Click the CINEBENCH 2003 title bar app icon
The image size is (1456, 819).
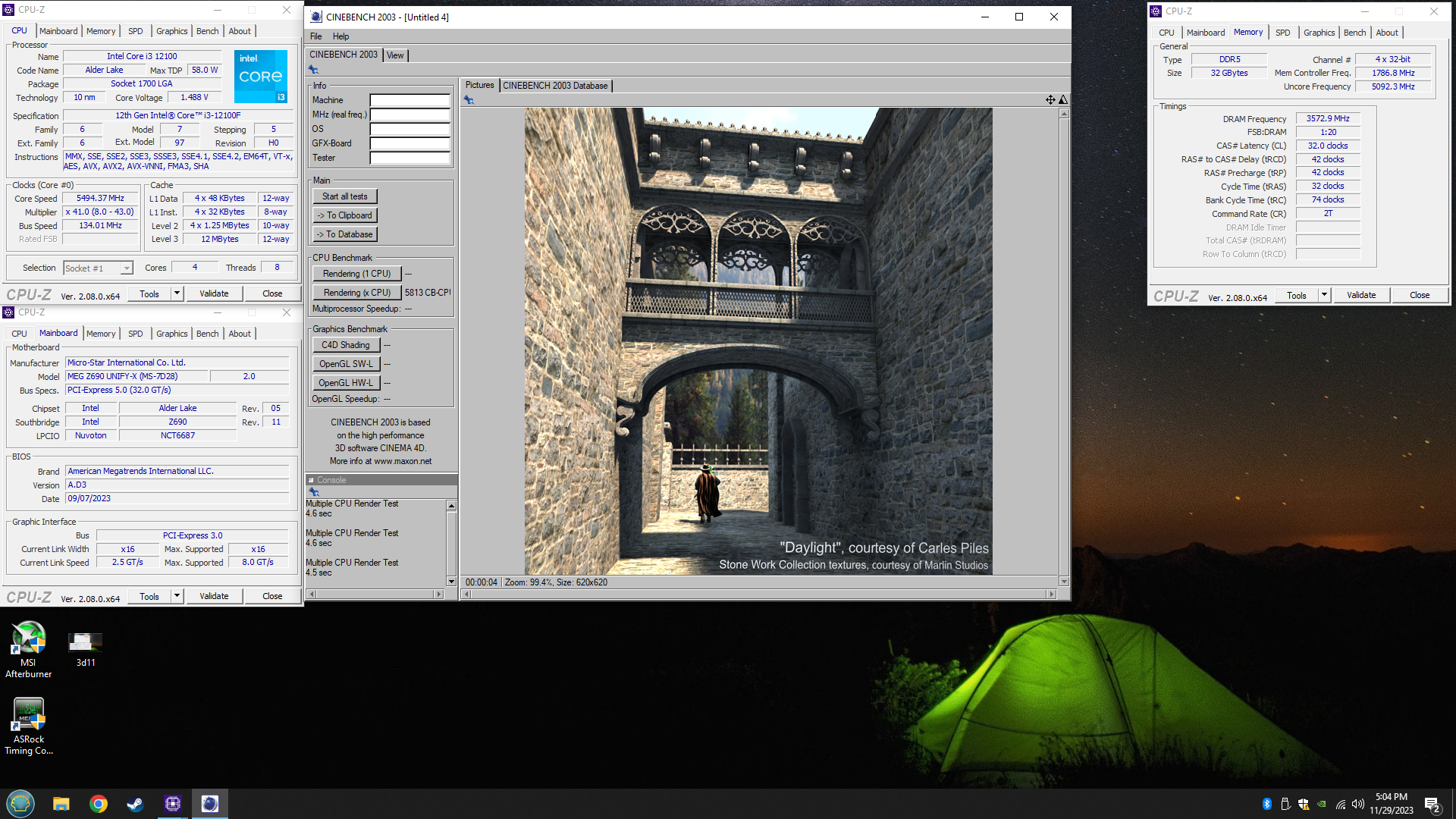316,17
